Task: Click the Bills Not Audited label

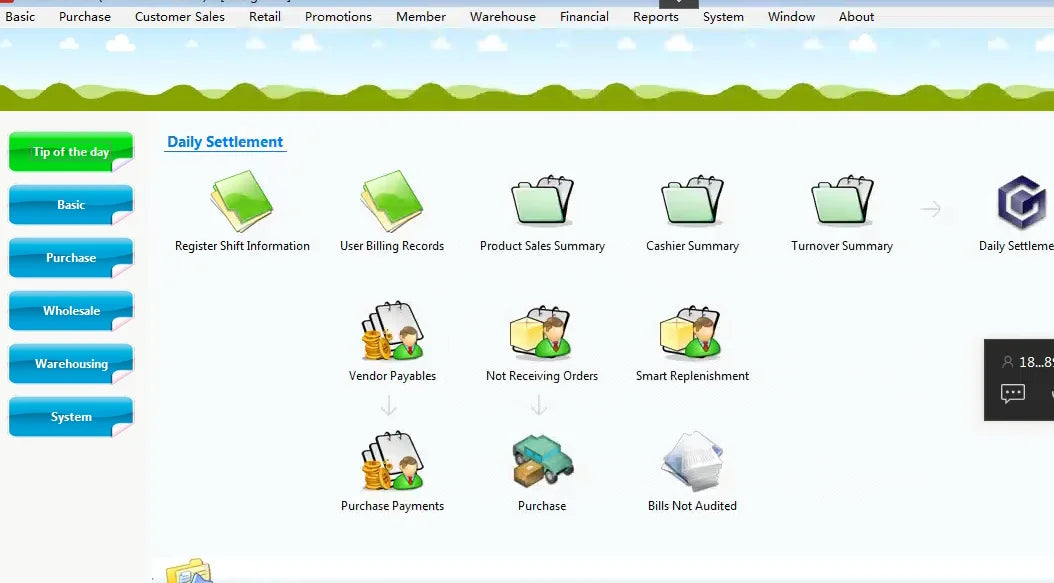Action: coord(692,506)
